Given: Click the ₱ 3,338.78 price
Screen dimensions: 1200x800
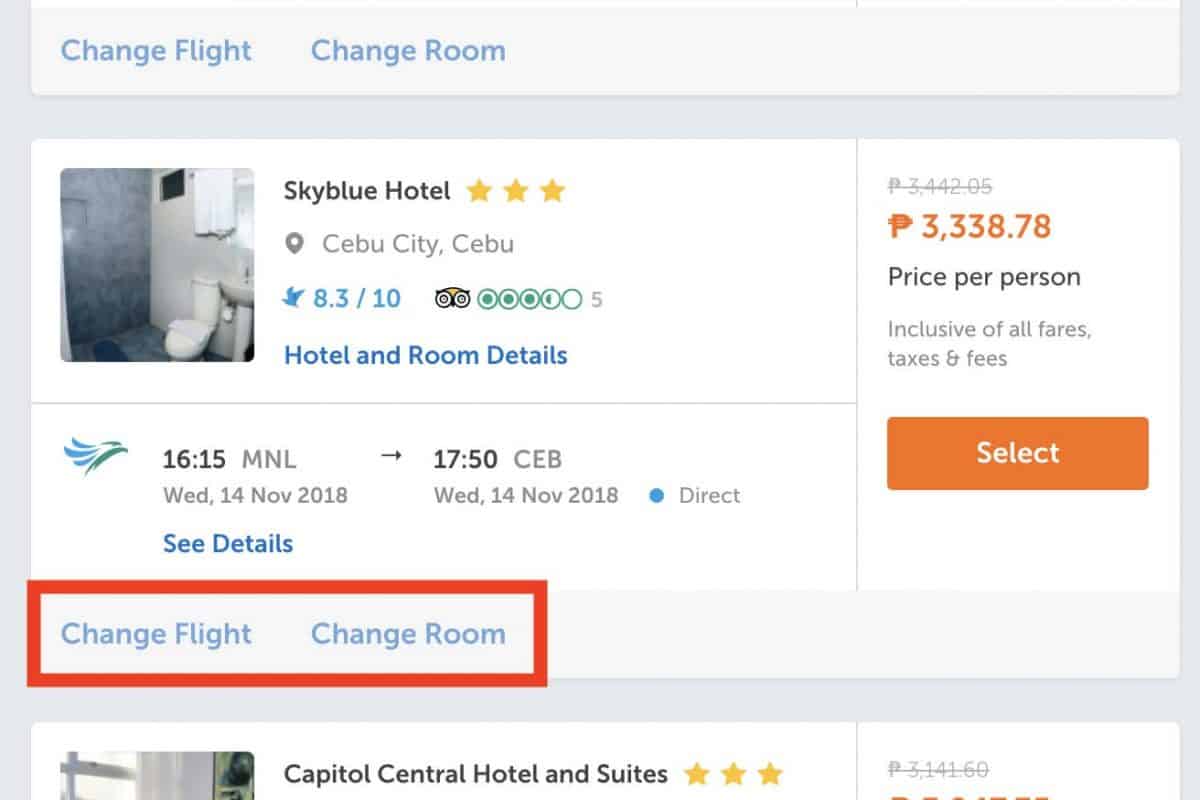Looking at the screenshot, I should pos(970,227).
